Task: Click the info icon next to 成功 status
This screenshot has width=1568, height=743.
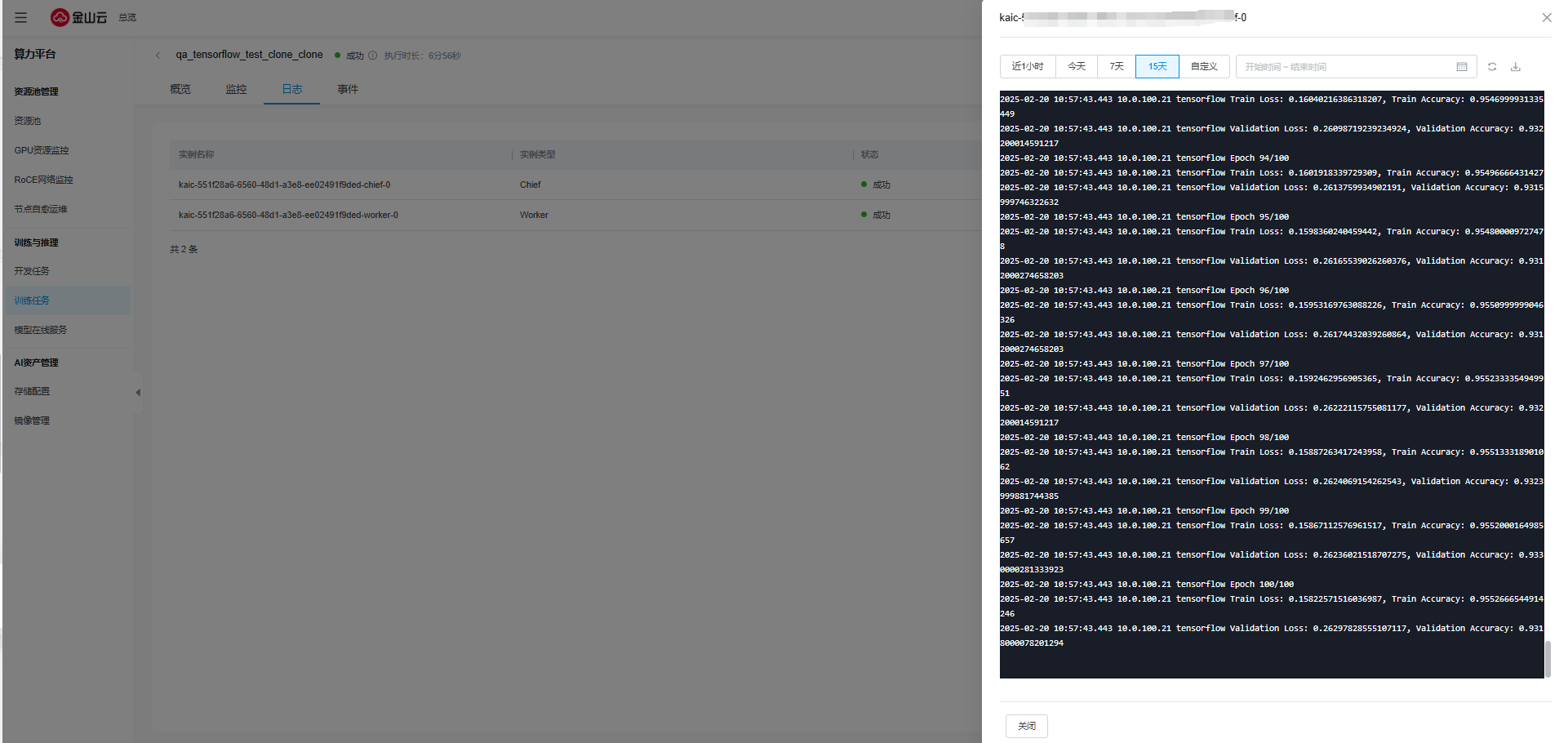Action: (373, 56)
